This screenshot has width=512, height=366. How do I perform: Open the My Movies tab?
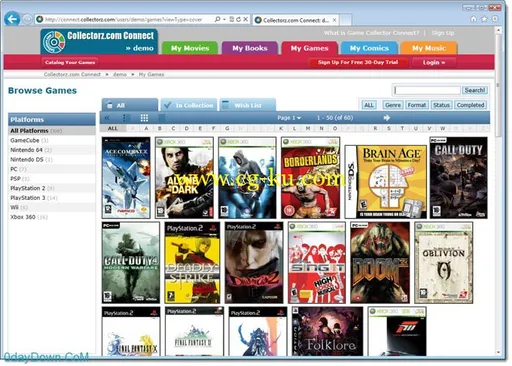coord(190,48)
